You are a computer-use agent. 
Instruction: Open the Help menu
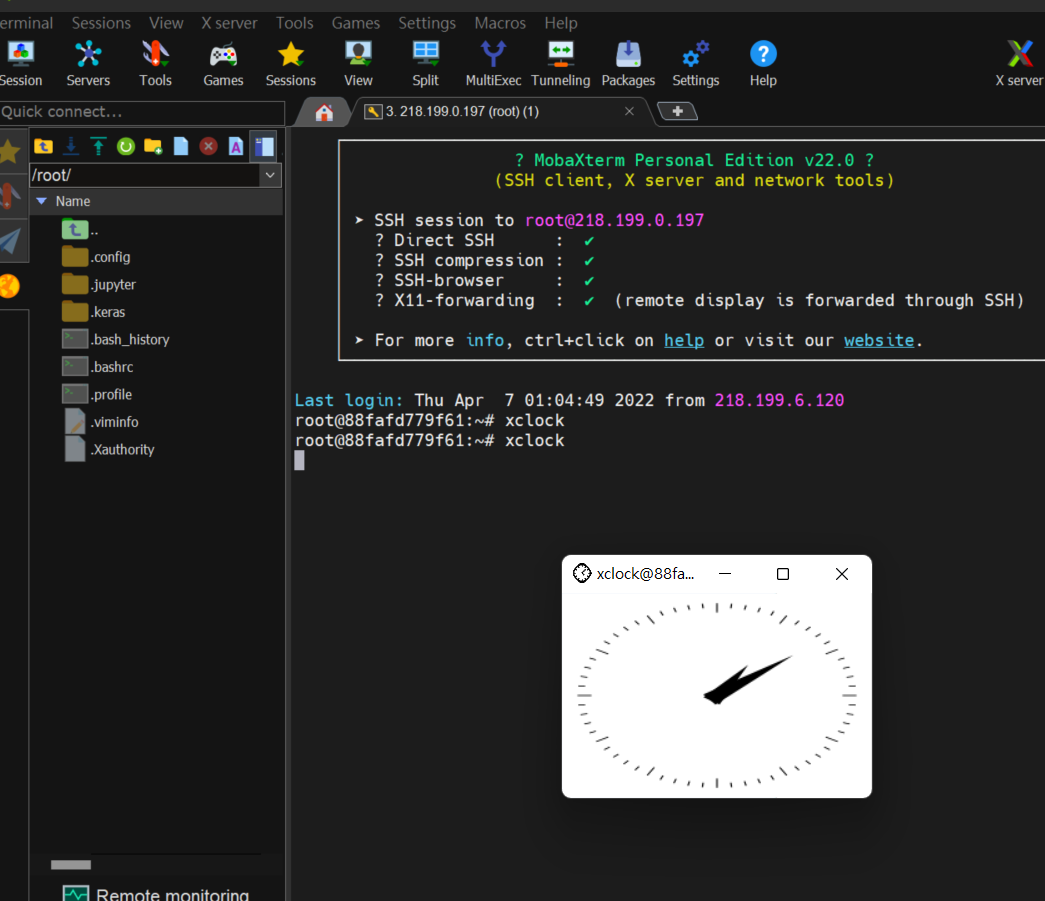(560, 23)
